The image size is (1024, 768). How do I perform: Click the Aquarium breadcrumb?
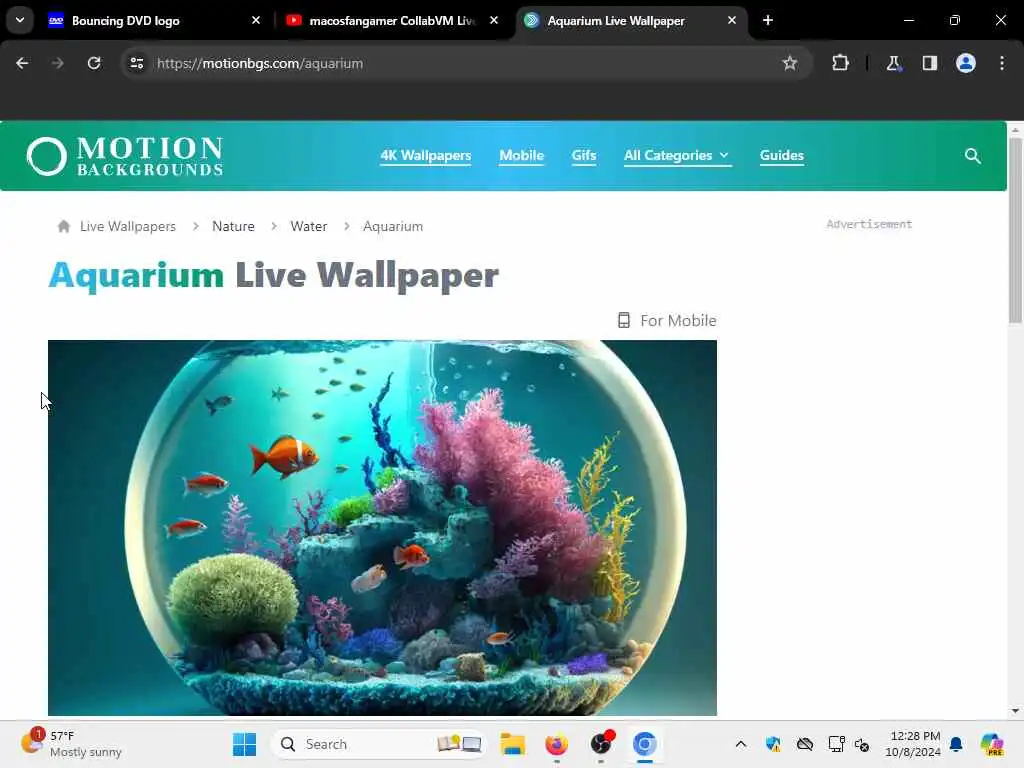coord(393,226)
